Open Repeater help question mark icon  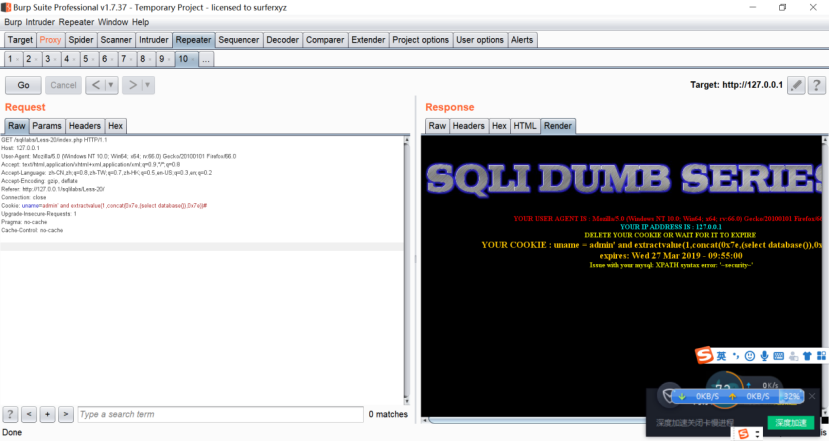(817, 85)
